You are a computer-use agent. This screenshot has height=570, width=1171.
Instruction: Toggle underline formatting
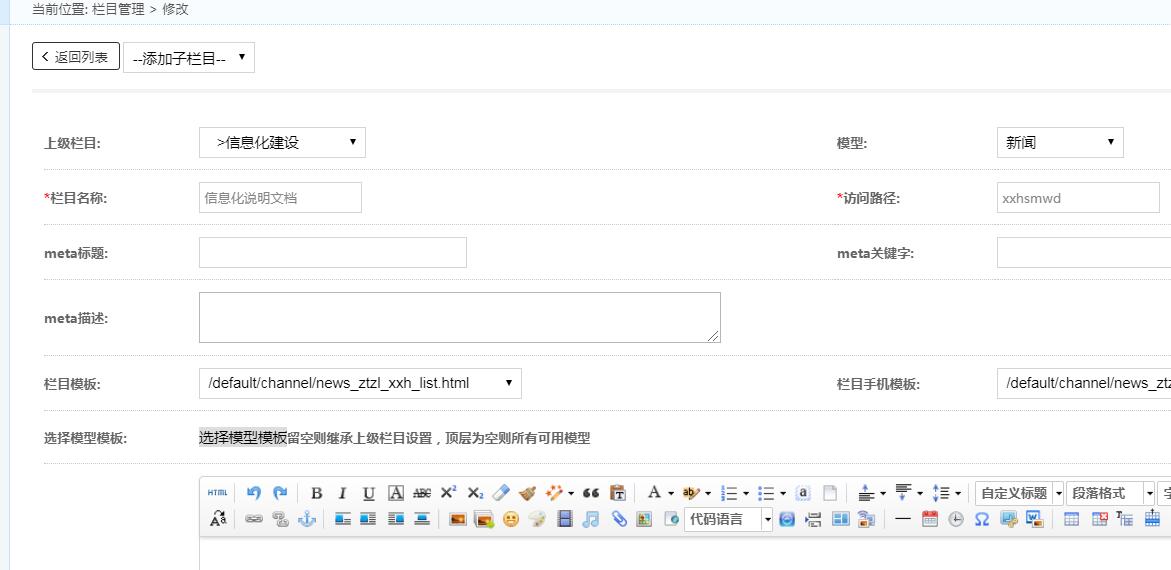pos(369,493)
